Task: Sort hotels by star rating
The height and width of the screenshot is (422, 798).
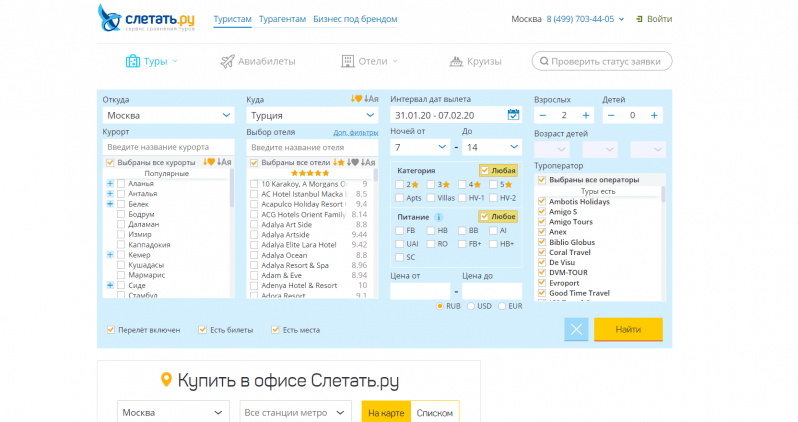Action: coord(338,162)
